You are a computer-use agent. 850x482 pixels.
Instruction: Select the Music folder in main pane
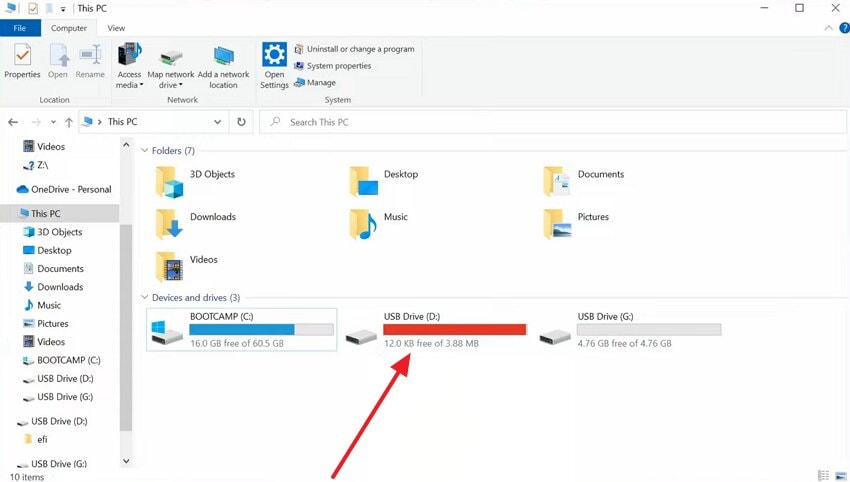pyautogui.click(x=378, y=224)
